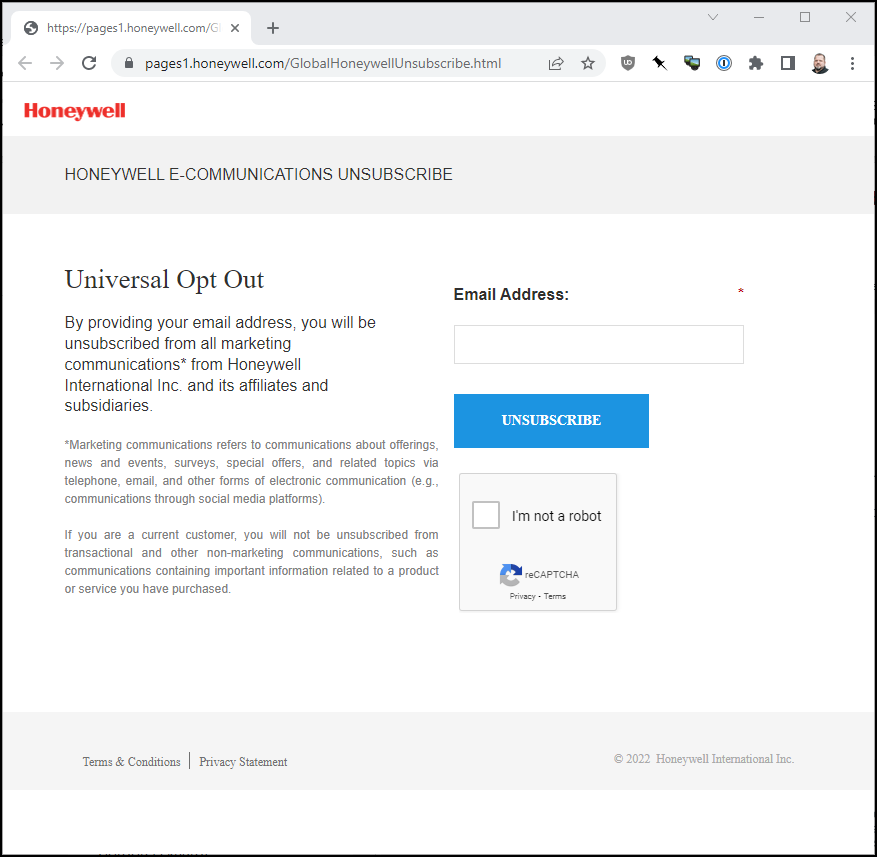Screen dimensions: 877x857
Task: Close the browser window
Action: 851,17
